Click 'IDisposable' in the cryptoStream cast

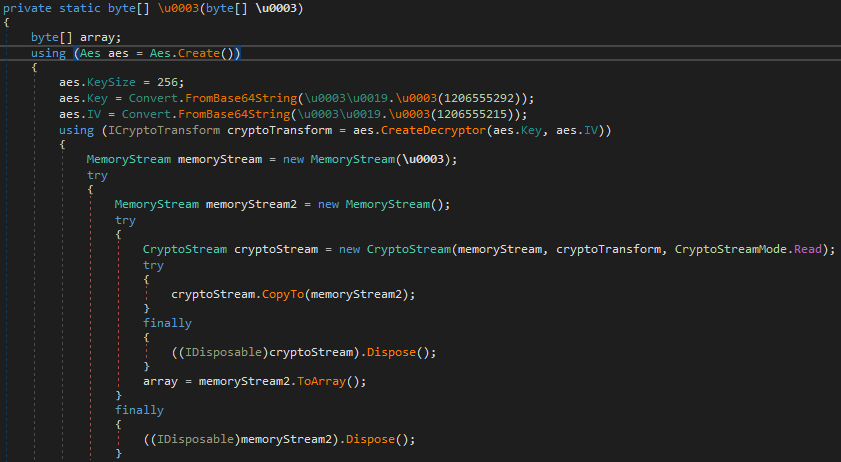point(223,353)
